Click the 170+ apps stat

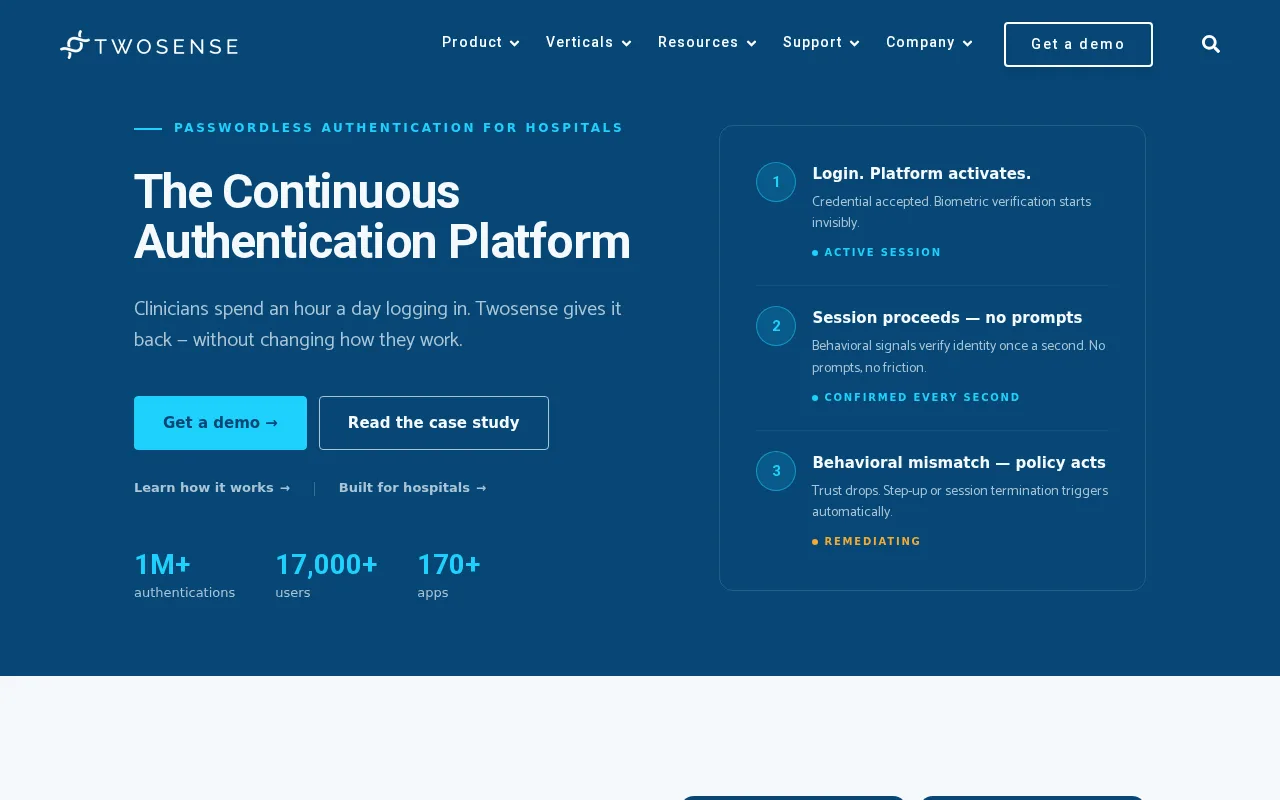(449, 575)
